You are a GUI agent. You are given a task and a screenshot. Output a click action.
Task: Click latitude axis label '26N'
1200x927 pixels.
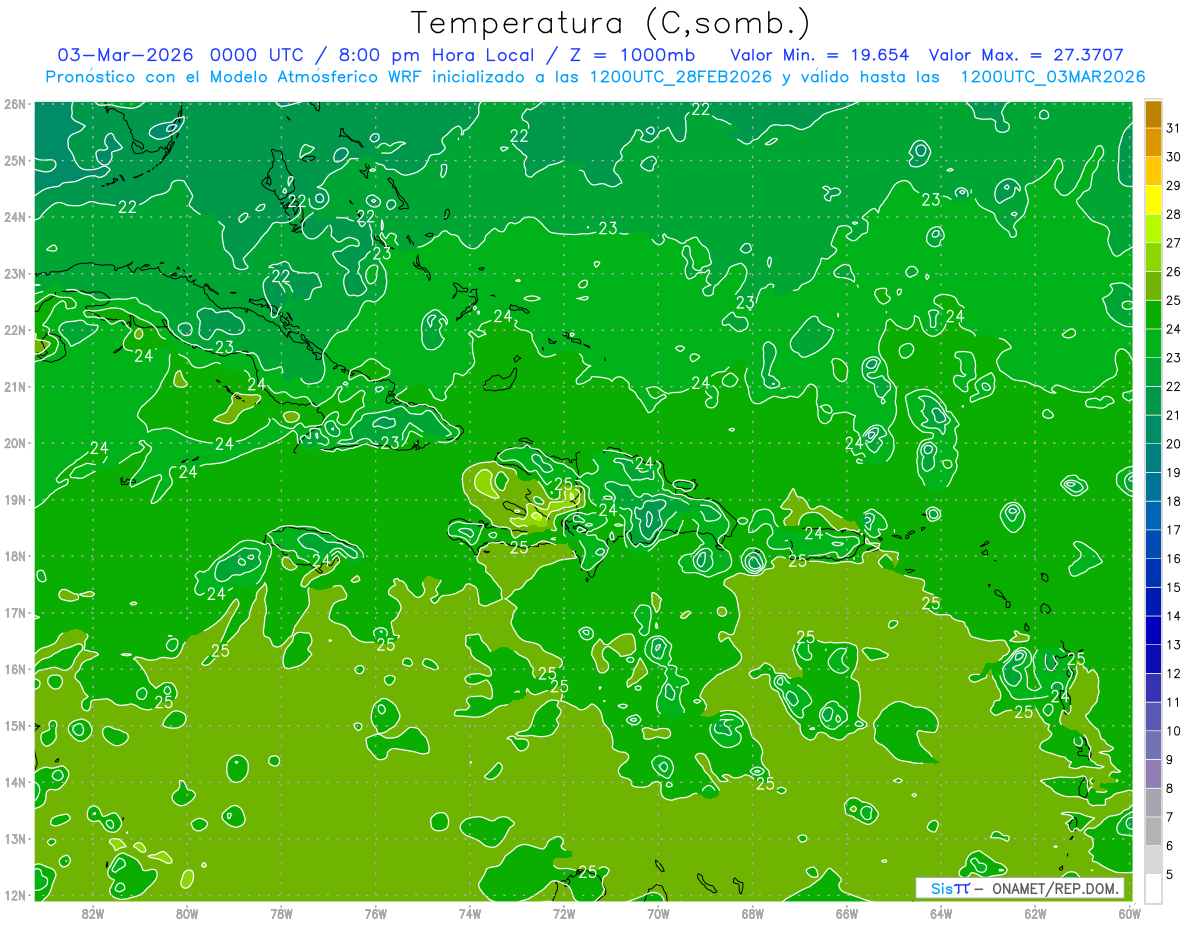pos(15,104)
